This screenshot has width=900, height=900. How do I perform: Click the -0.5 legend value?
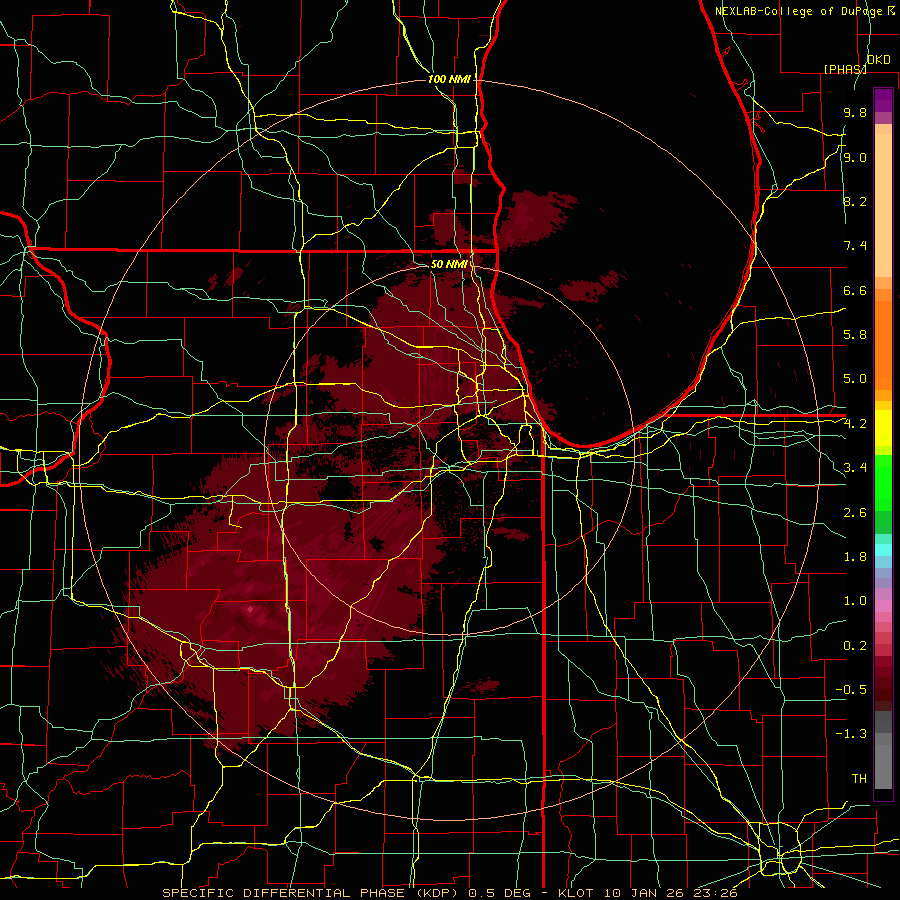click(x=851, y=690)
